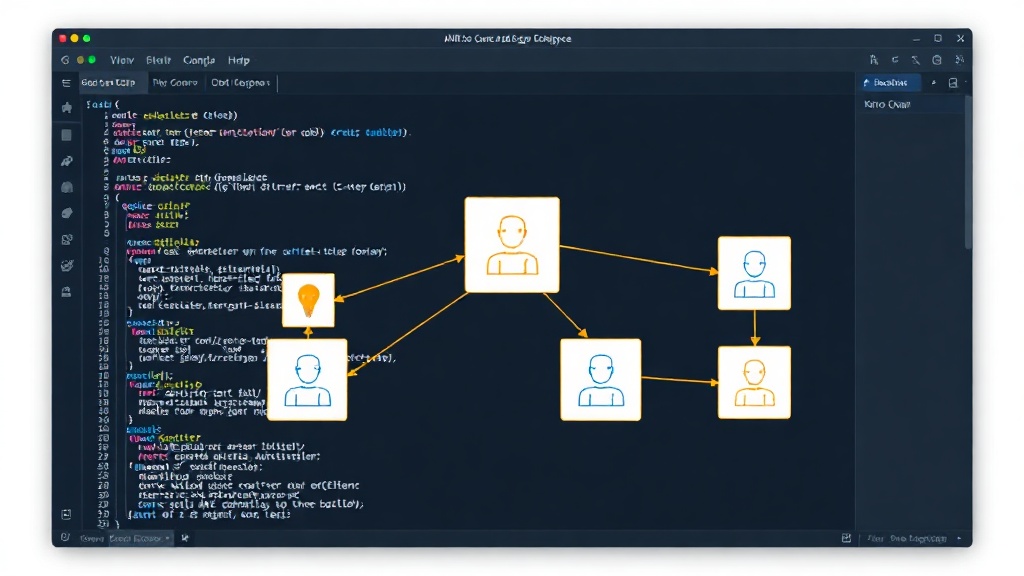Image resolution: width=1024 pixels, height=576 pixels.
Task: Click the sixth sidebar icon with small pencil
Action: [x=67, y=240]
